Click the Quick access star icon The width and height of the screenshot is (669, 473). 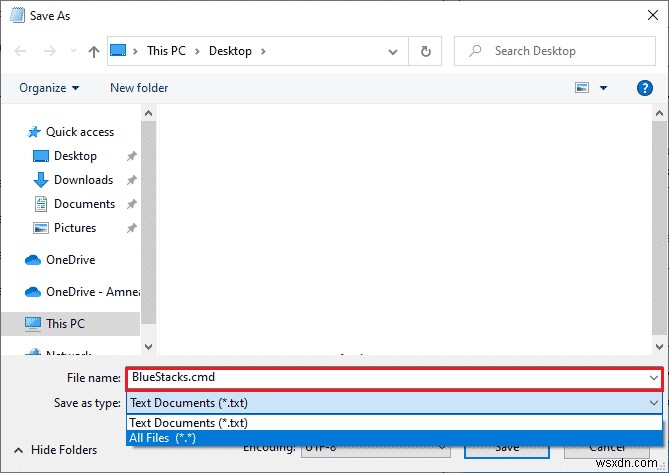click(34, 132)
